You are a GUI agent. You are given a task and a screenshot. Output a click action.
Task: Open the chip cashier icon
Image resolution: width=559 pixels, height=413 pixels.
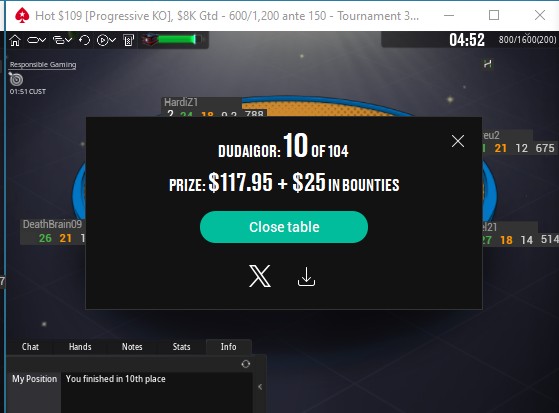coord(128,40)
